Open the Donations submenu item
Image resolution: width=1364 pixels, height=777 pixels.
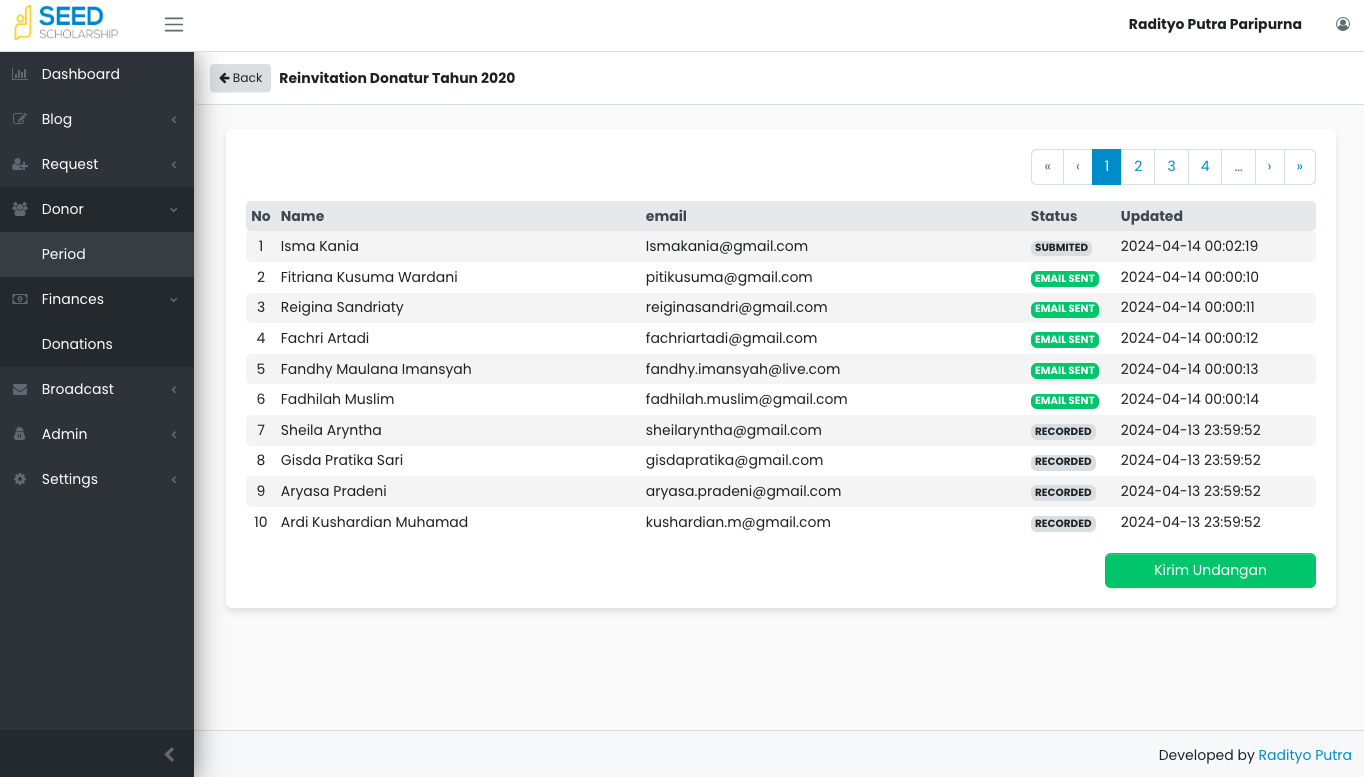pos(97,344)
